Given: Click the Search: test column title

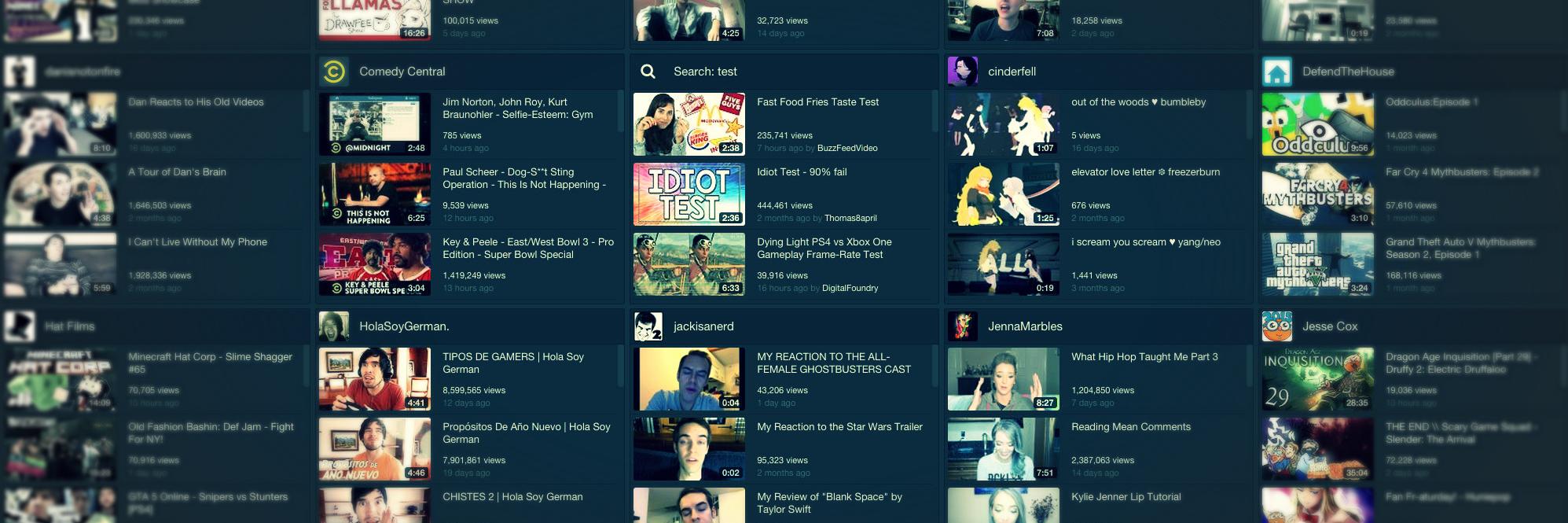Looking at the screenshot, I should click(705, 72).
